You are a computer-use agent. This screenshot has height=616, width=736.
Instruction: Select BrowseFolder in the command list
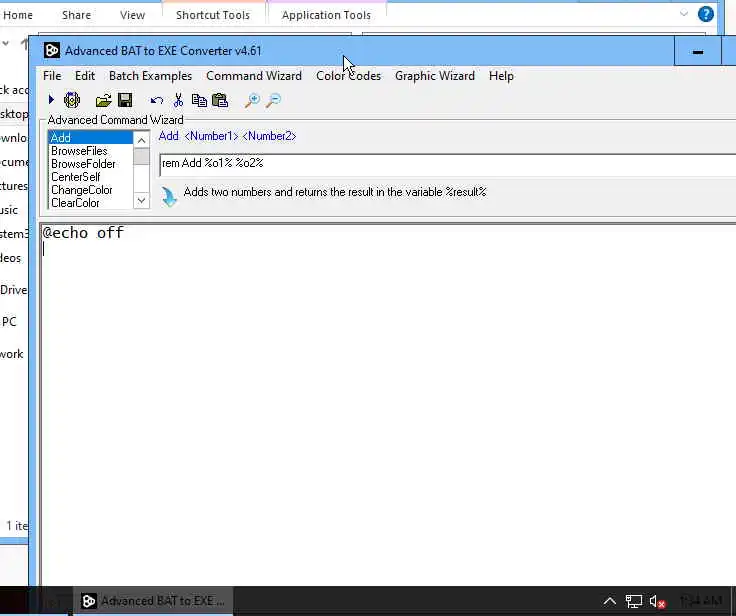[x=90, y=164]
